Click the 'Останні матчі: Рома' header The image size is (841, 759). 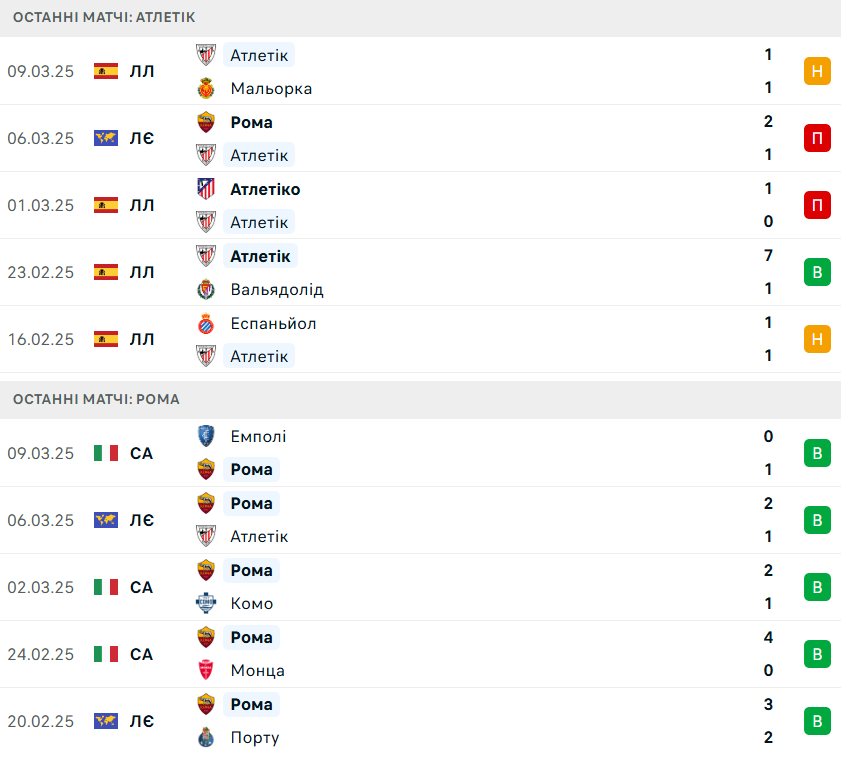tap(96, 399)
